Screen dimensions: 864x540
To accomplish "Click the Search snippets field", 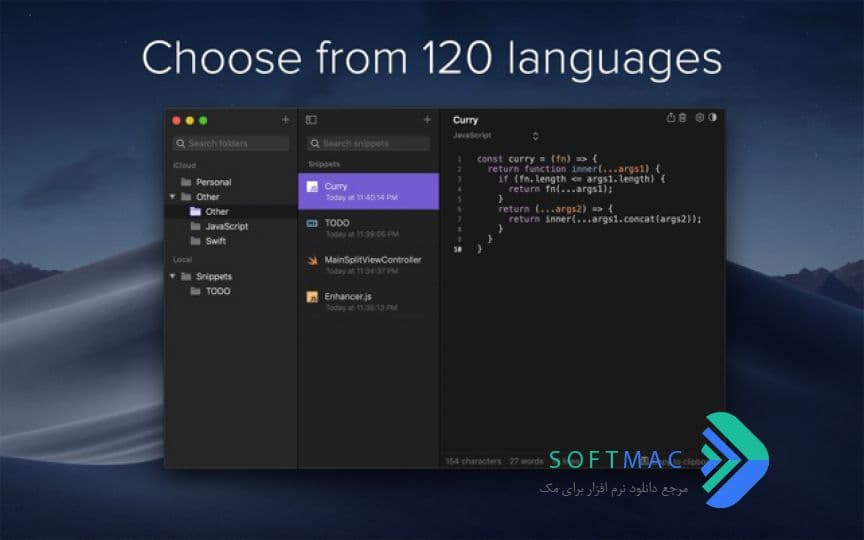I will [369, 143].
